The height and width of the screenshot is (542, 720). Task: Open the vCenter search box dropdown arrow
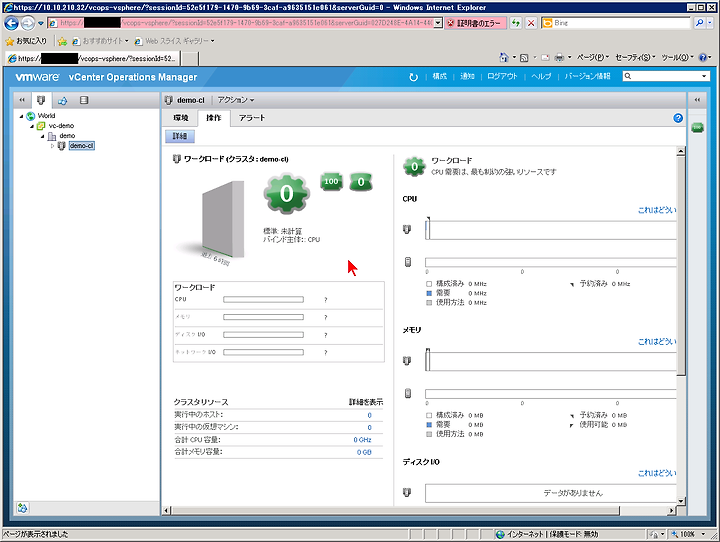[x=704, y=76]
